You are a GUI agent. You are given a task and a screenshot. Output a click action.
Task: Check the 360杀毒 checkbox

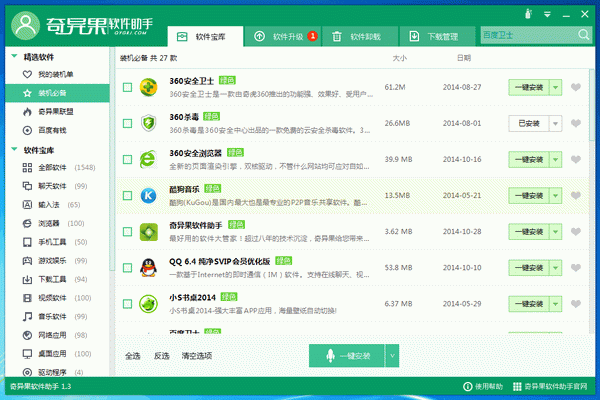(127, 123)
